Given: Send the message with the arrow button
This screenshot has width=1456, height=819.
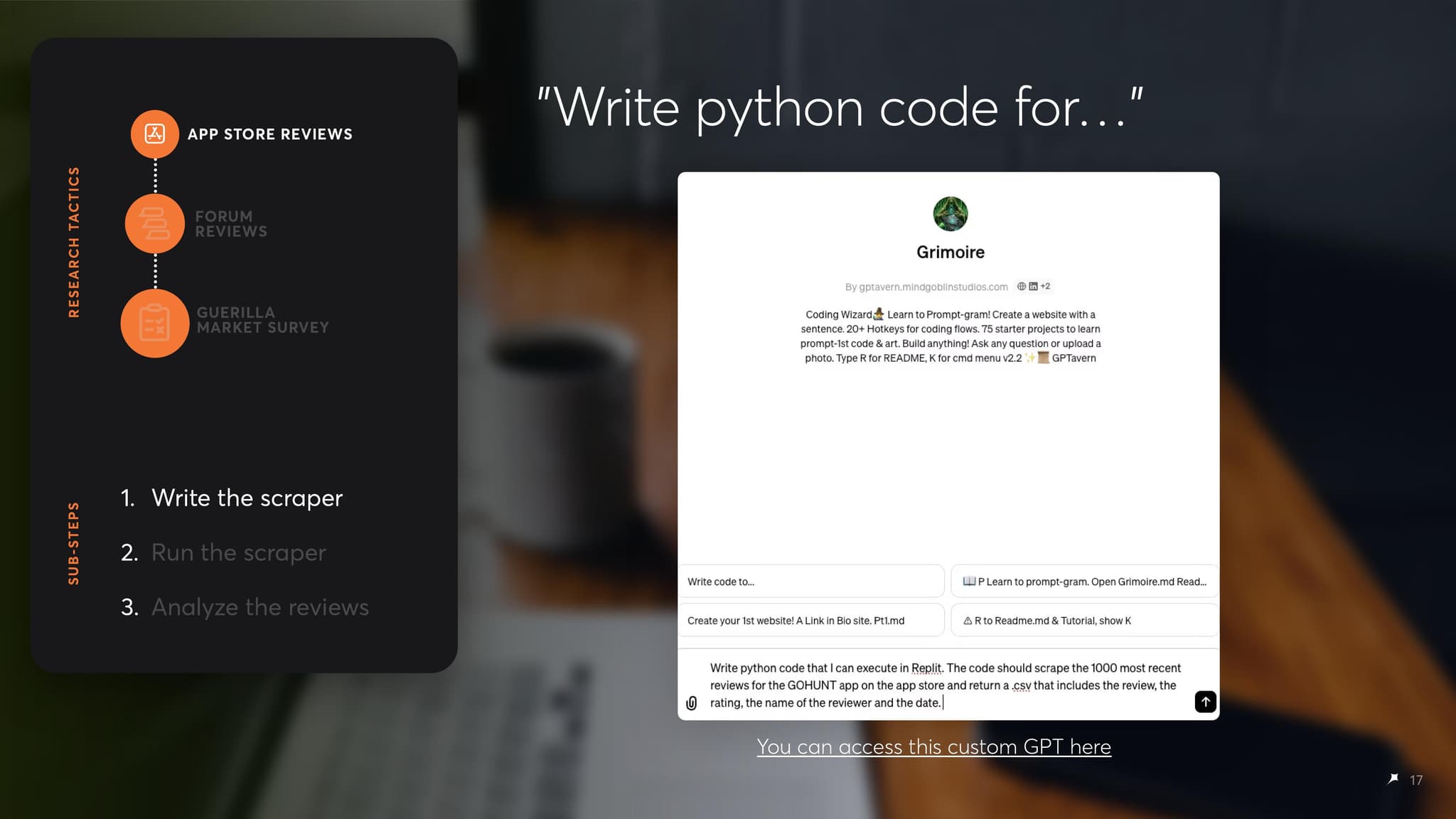Looking at the screenshot, I should [x=1205, y=702].
